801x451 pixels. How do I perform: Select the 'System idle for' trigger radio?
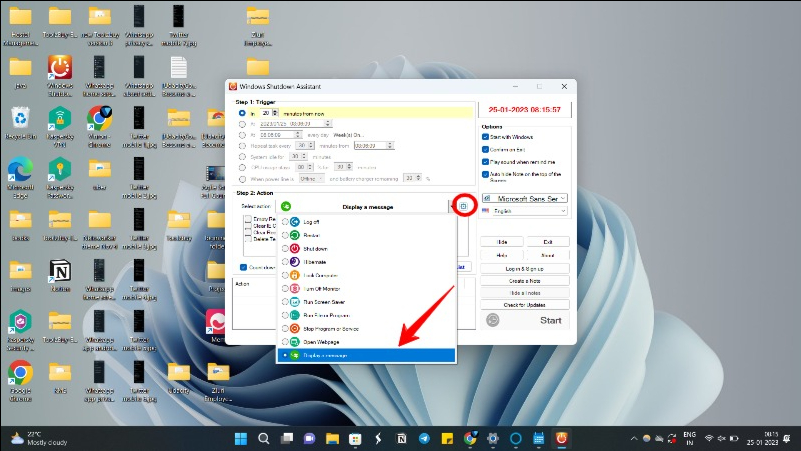click(242, 157)
